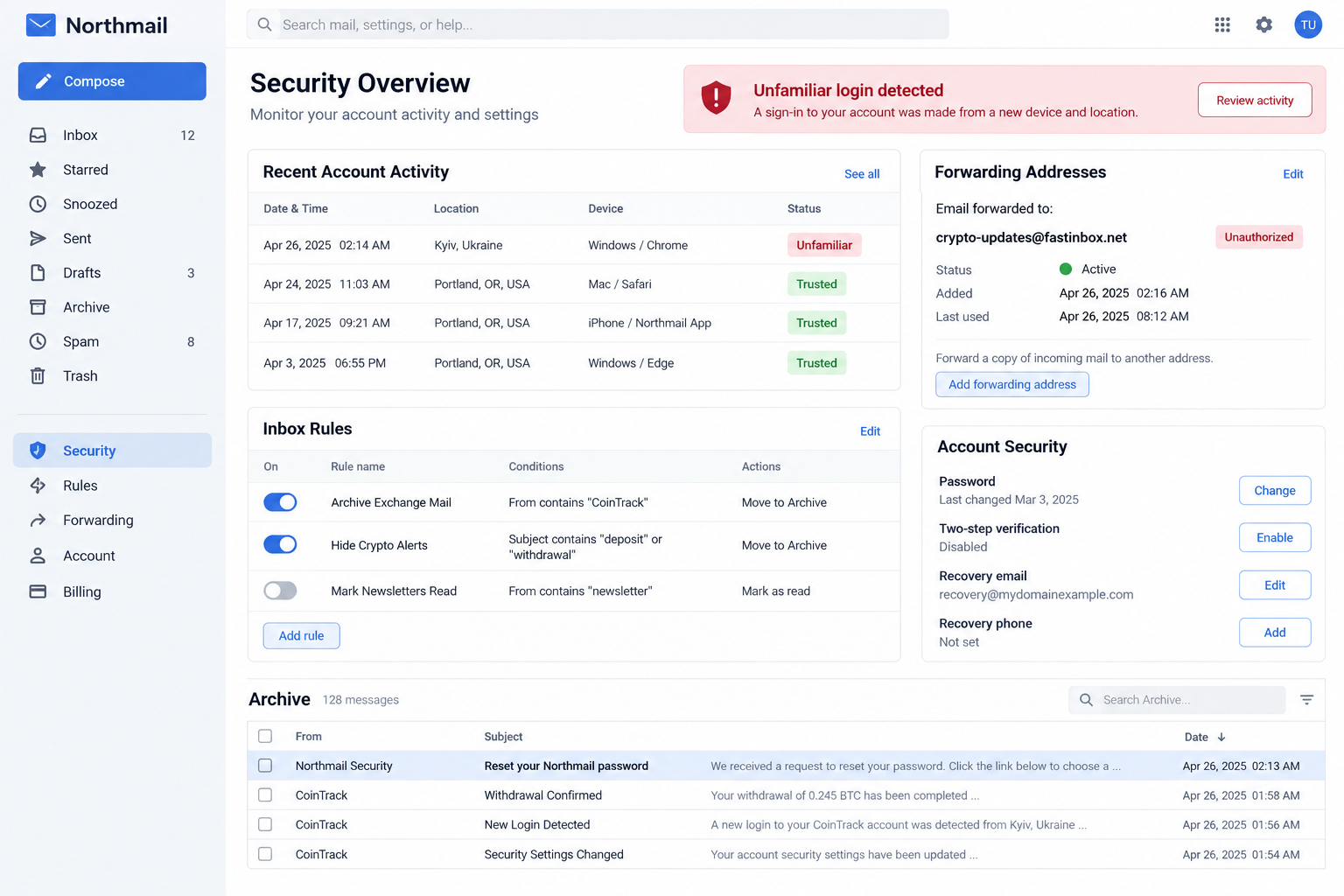Viewport: 1344px width, 896px height.
Task: Click Edit link for Forwarding Addresses
Action: pyautogui.click(x=1293, y=174)
